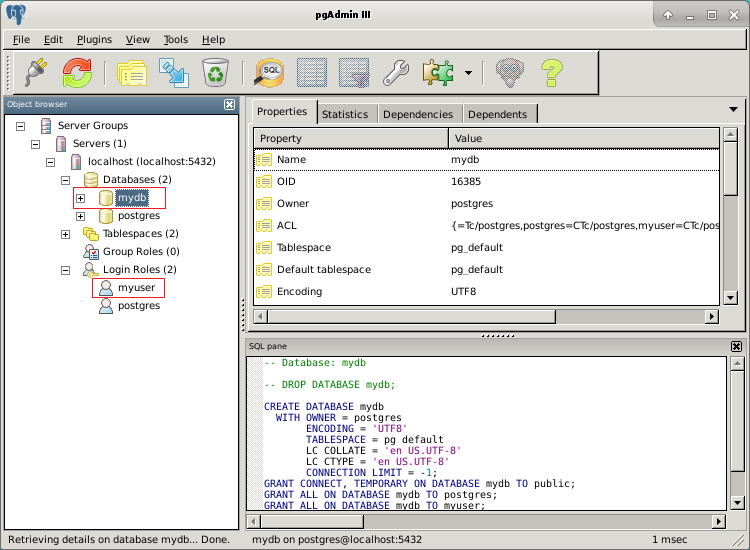The image size is (750, 550).
Task: Click the localhost server icon
Action: point(76,162)
